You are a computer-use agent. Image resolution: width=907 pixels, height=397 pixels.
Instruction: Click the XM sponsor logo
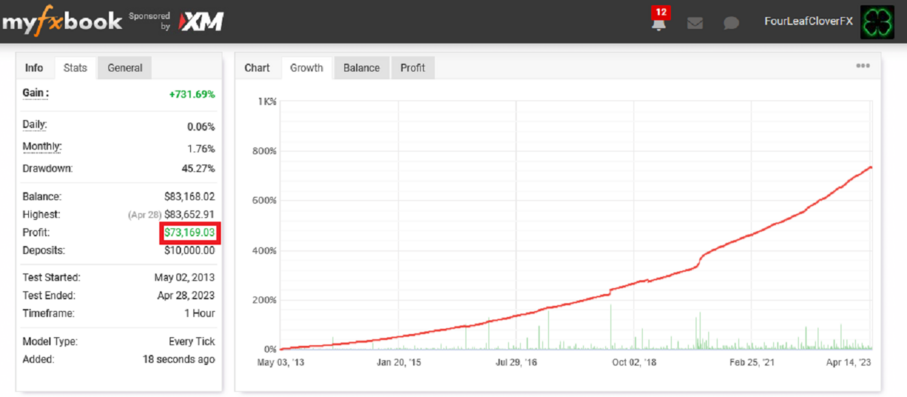200,22
